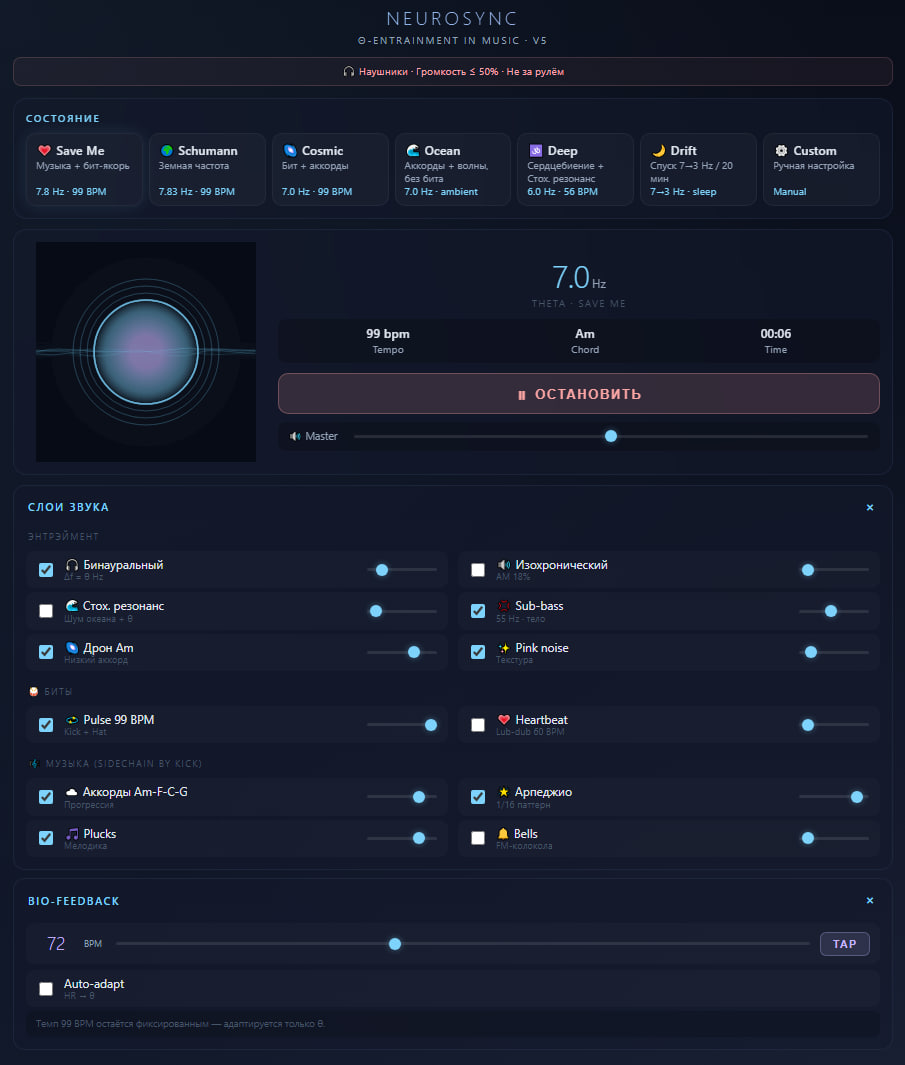This screenshot has height=1065, width=905.
Task: Click the Остановить button
Action: [579, 393]
